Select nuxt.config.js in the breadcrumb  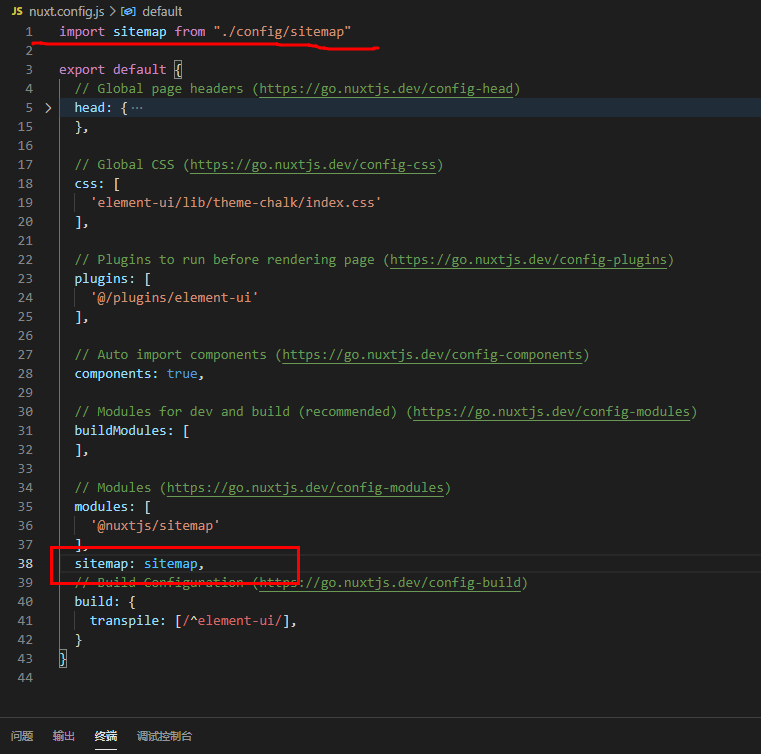click(66, 11)
